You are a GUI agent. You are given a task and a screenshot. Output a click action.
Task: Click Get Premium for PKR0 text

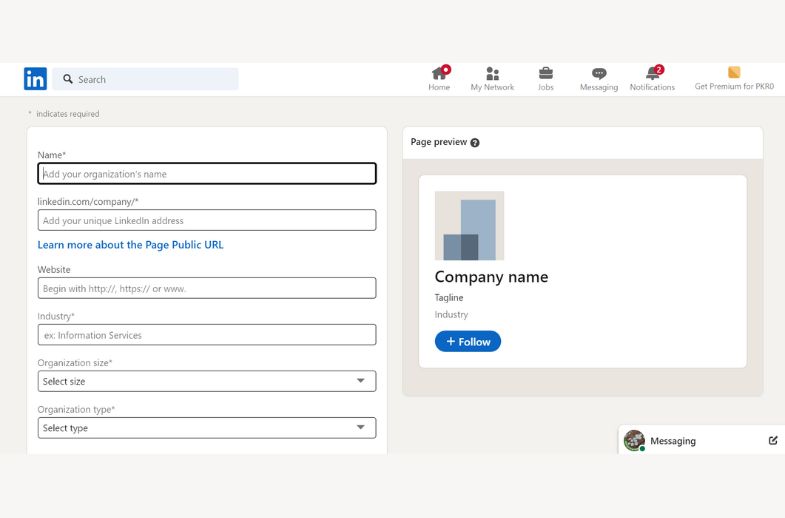pos(734,87)
